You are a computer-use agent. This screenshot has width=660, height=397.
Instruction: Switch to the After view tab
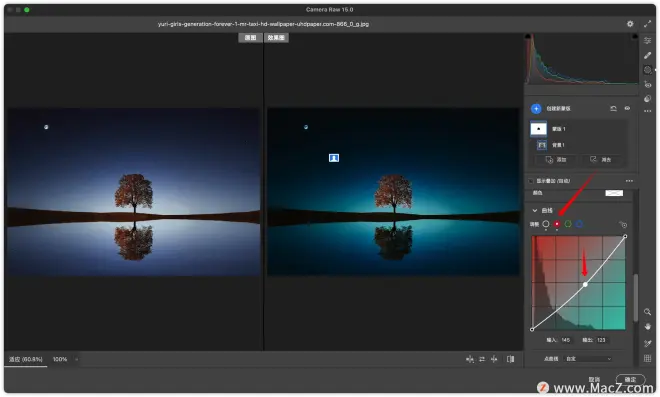[x=276, y=37]
